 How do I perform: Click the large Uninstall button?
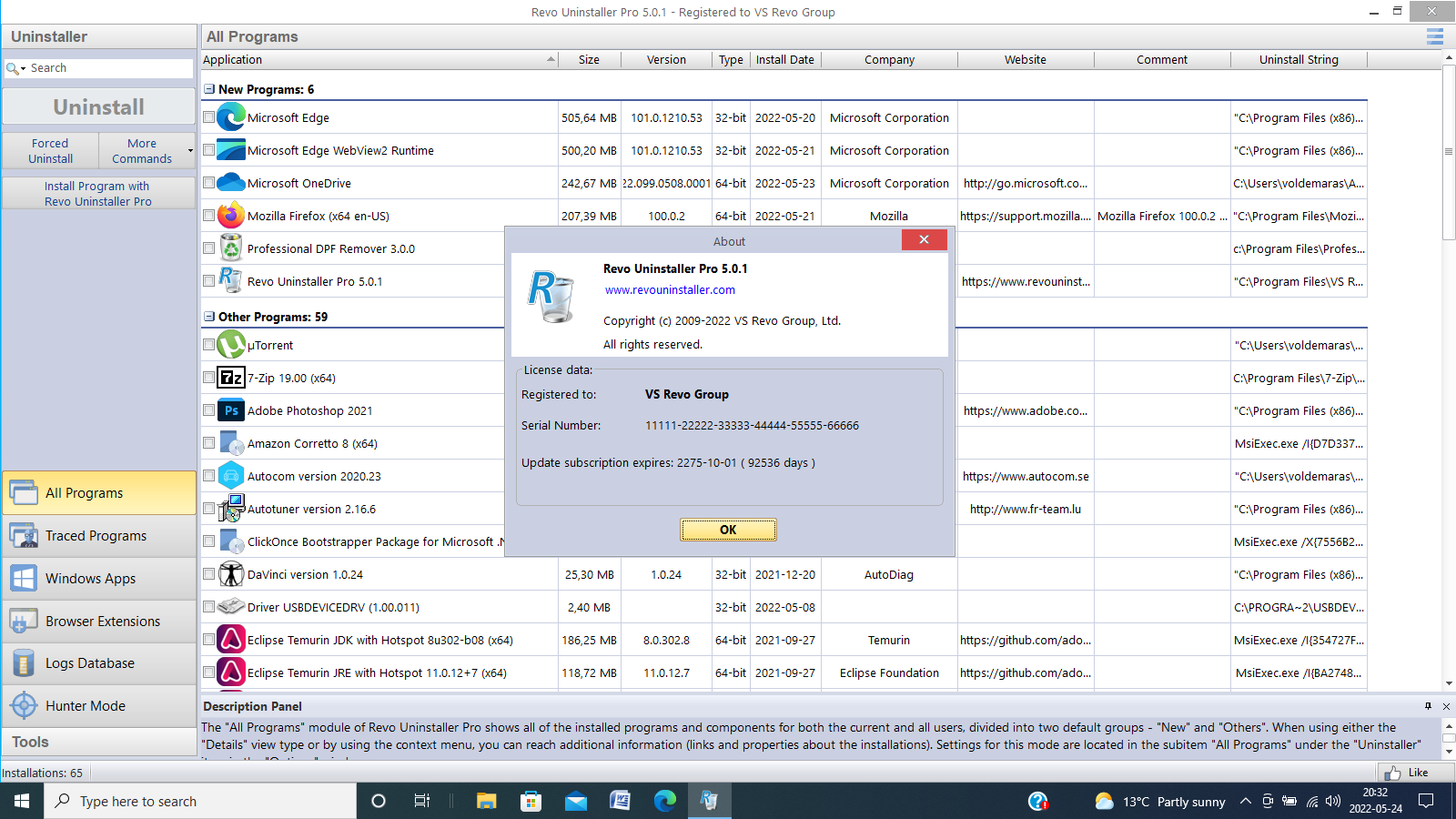pyautogui.click(x=98, y=107)
